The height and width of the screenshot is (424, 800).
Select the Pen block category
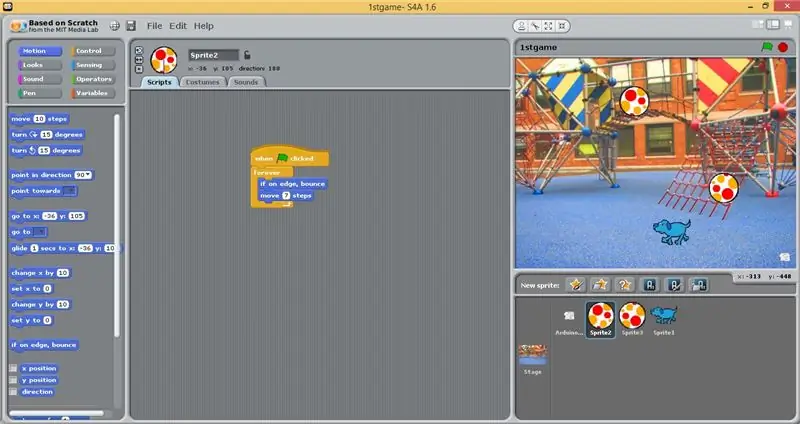(x=39, y=93)
